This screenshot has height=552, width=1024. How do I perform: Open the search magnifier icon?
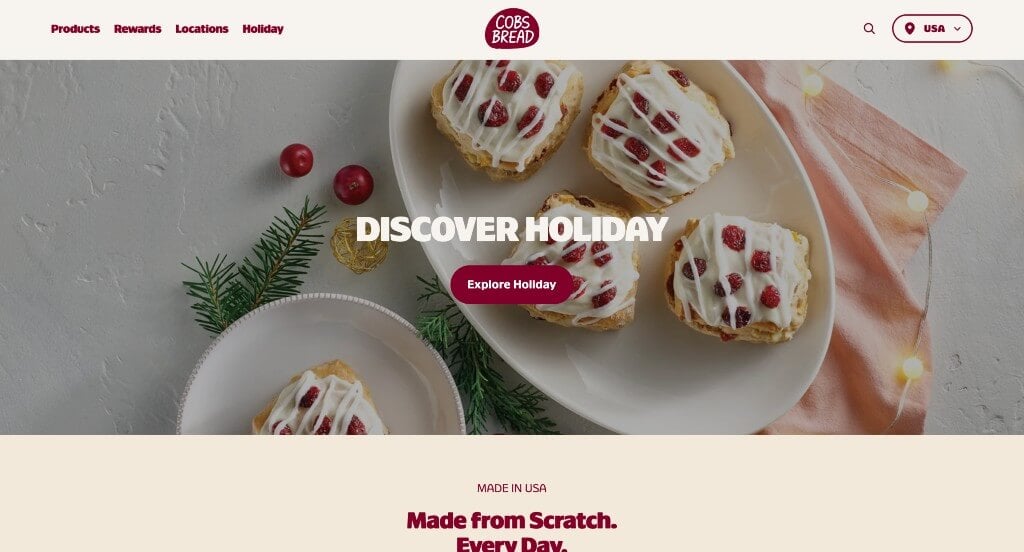click(869, 29)
